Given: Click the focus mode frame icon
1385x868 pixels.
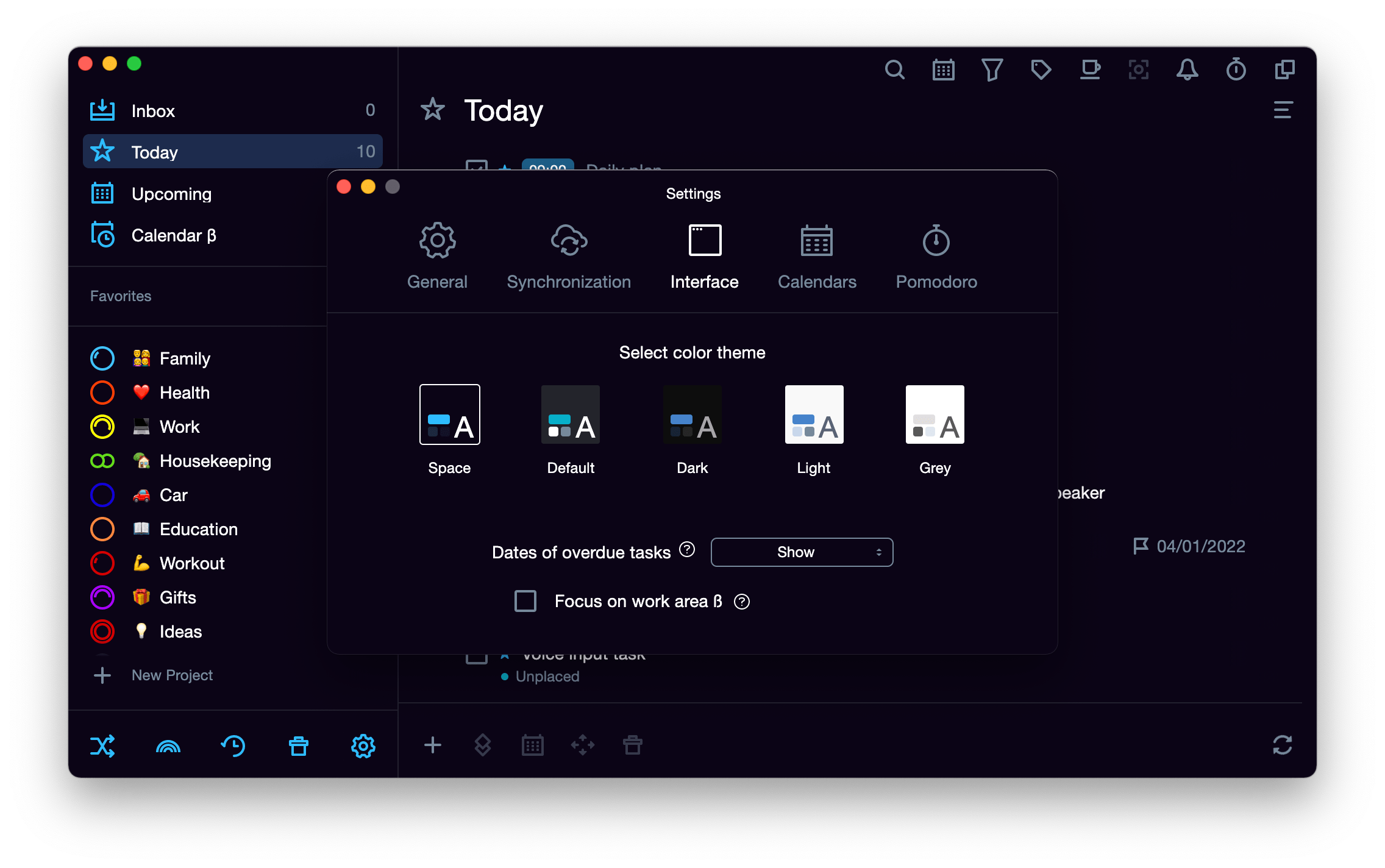Looking at the screenshot, I should pos(1138,69).
